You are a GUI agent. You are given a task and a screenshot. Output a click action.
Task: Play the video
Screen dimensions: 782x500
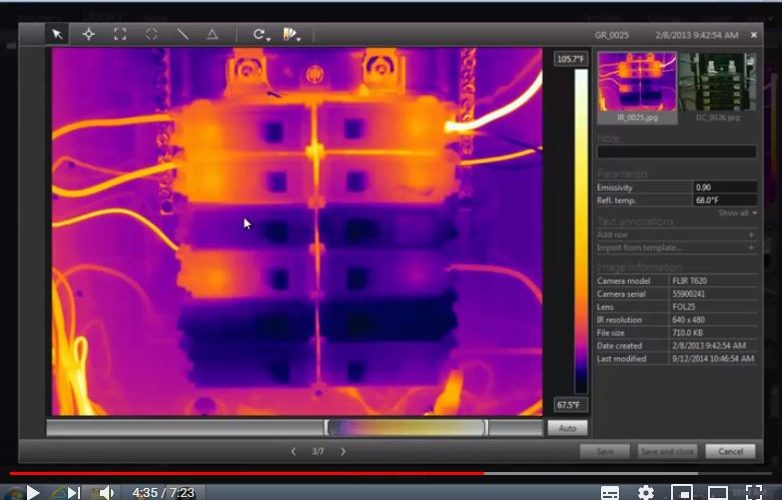[x=32, y=493]
